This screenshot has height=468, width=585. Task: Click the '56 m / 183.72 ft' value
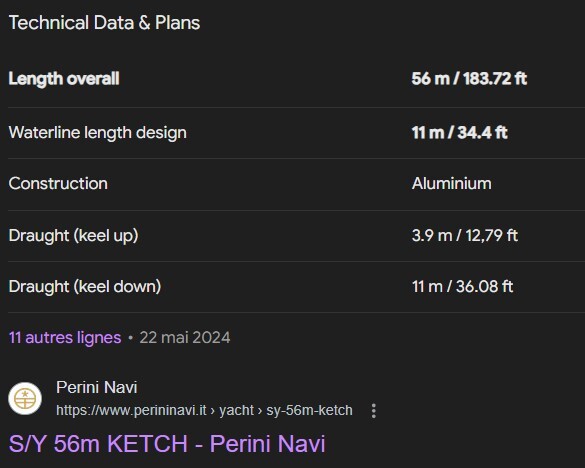point(469,79)
